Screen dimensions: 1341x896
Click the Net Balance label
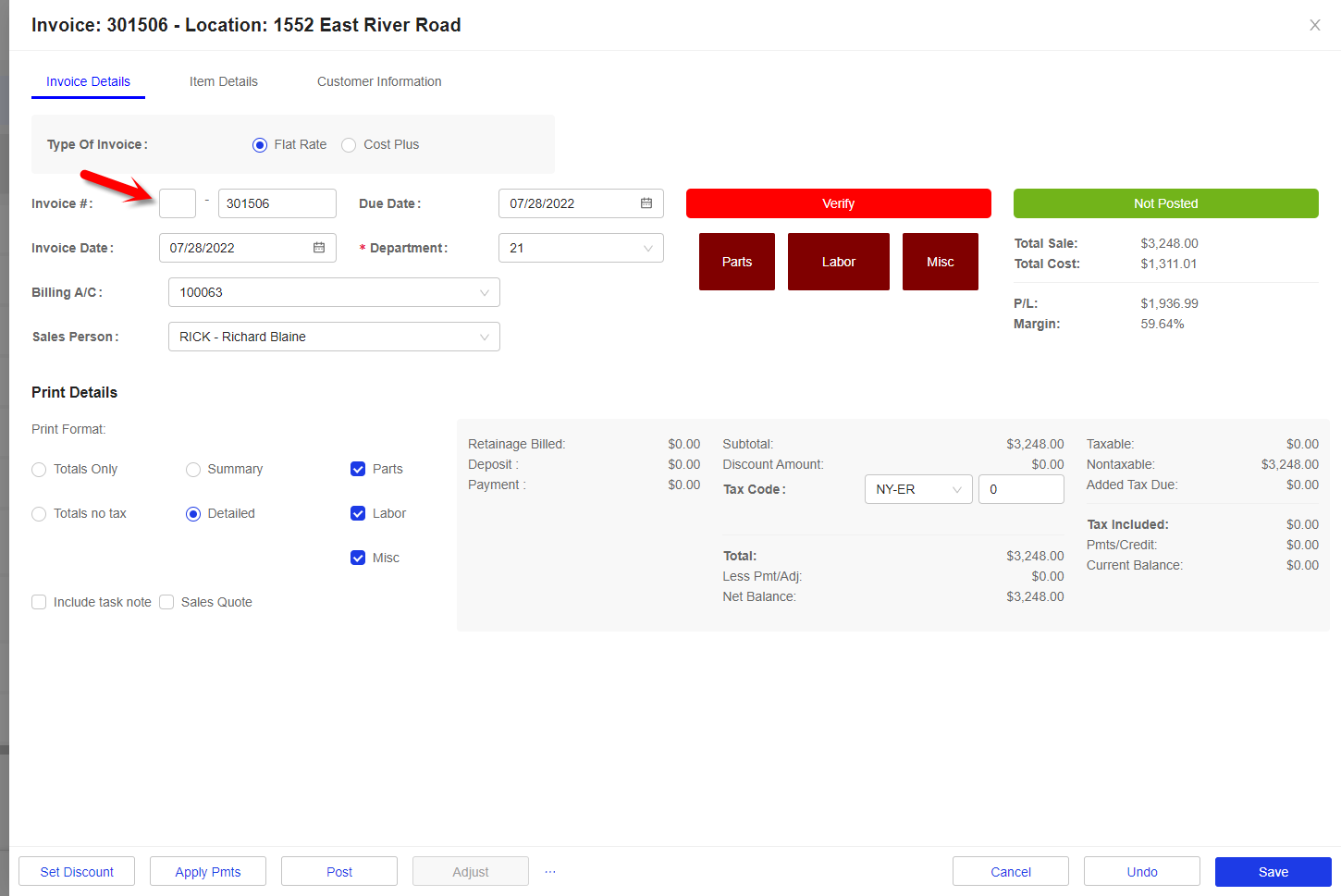(759, 596)
